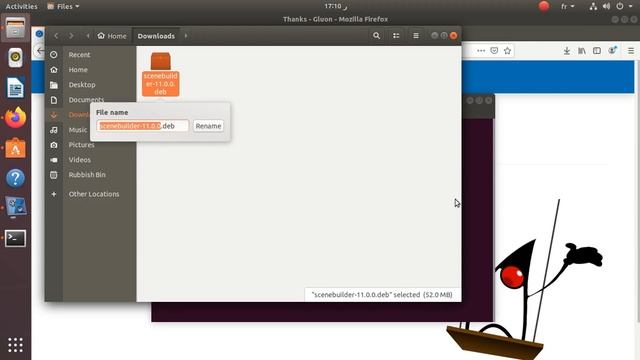Open Firefox library
The image size is (640, 360).
tap(582, 51)
